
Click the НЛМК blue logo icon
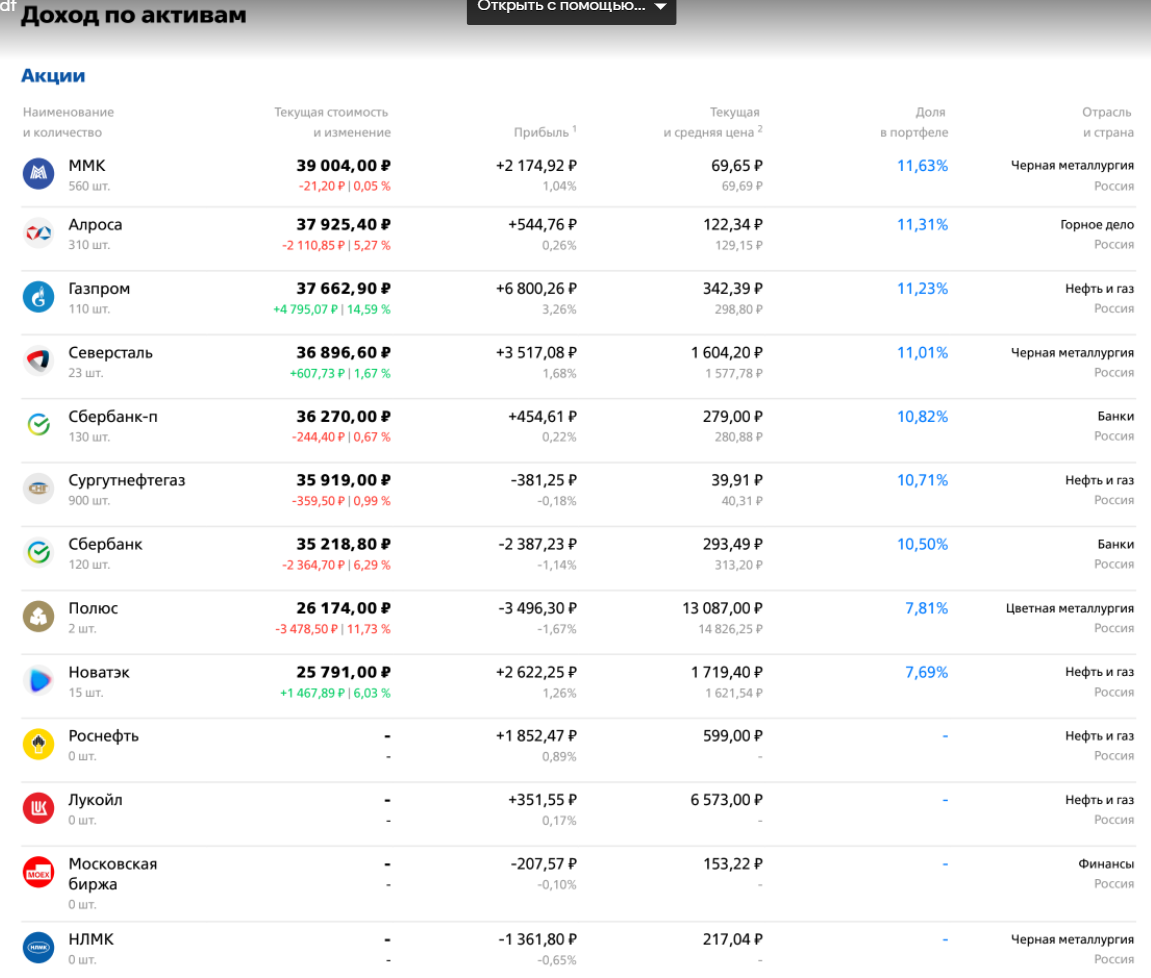pos(38,947)
